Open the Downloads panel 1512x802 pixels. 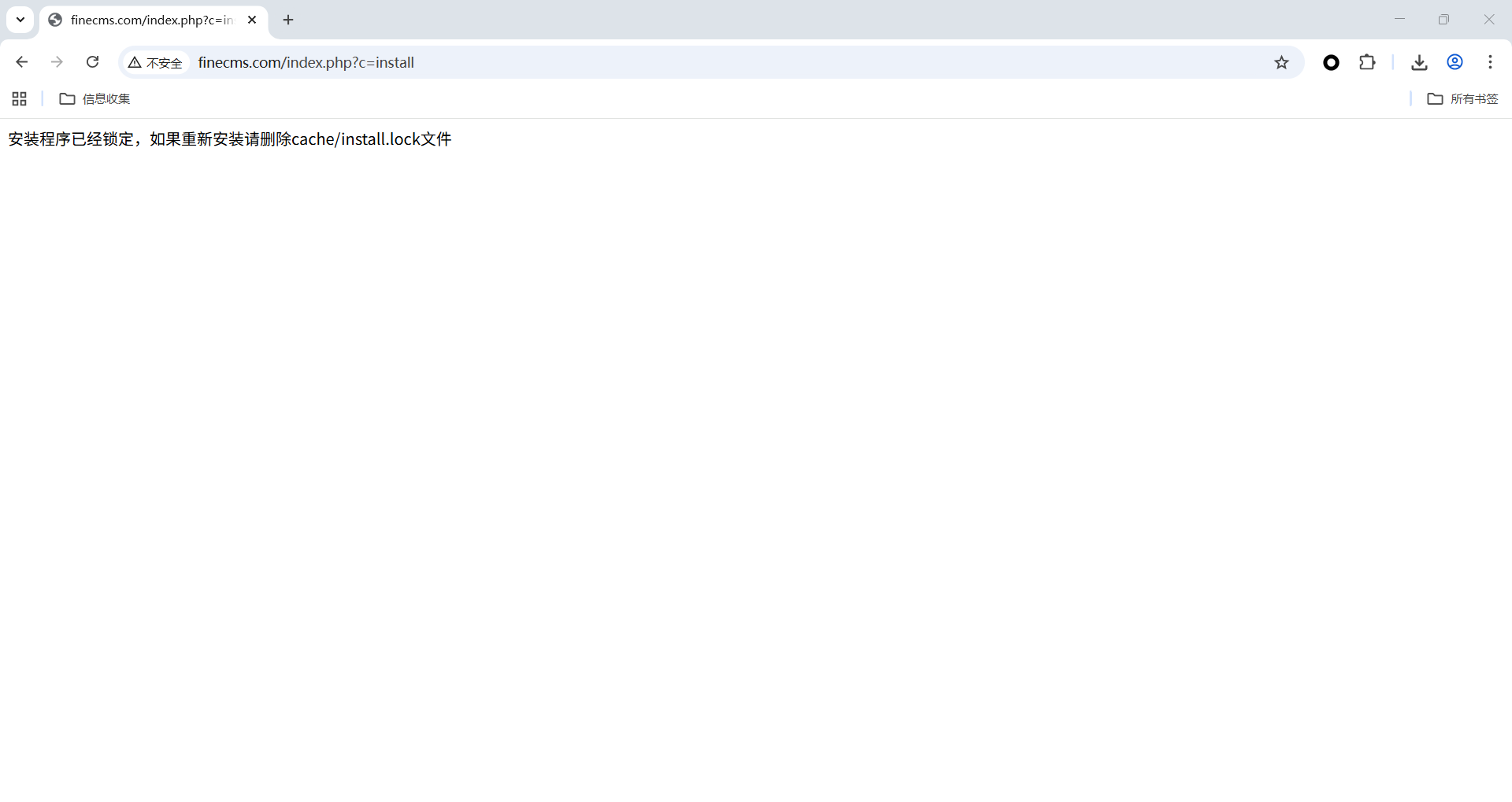click(x=1419, y=62)
